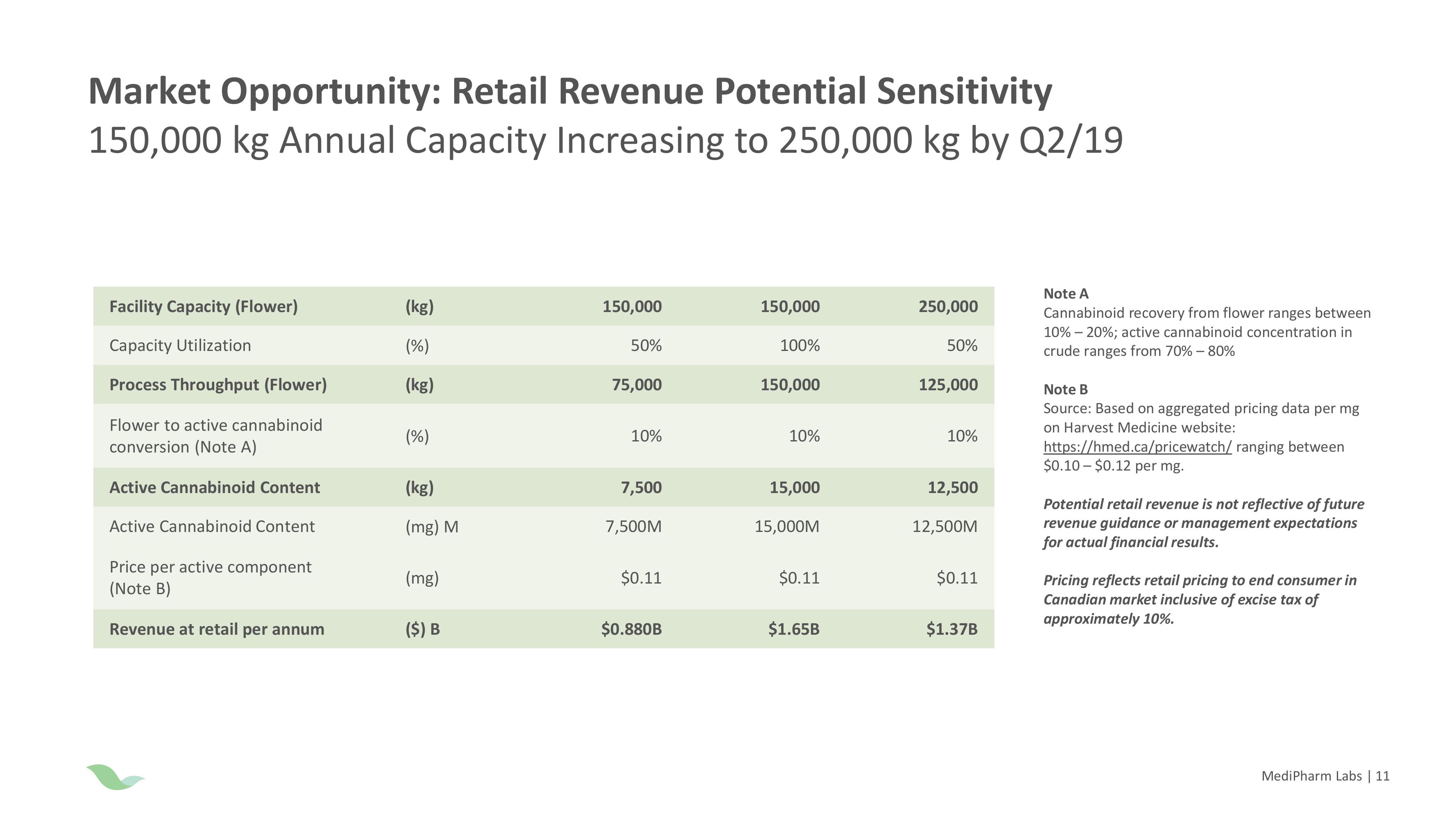
Task: Select the 15,000 active cannabinoid kg value
Action: coord(794,487)
